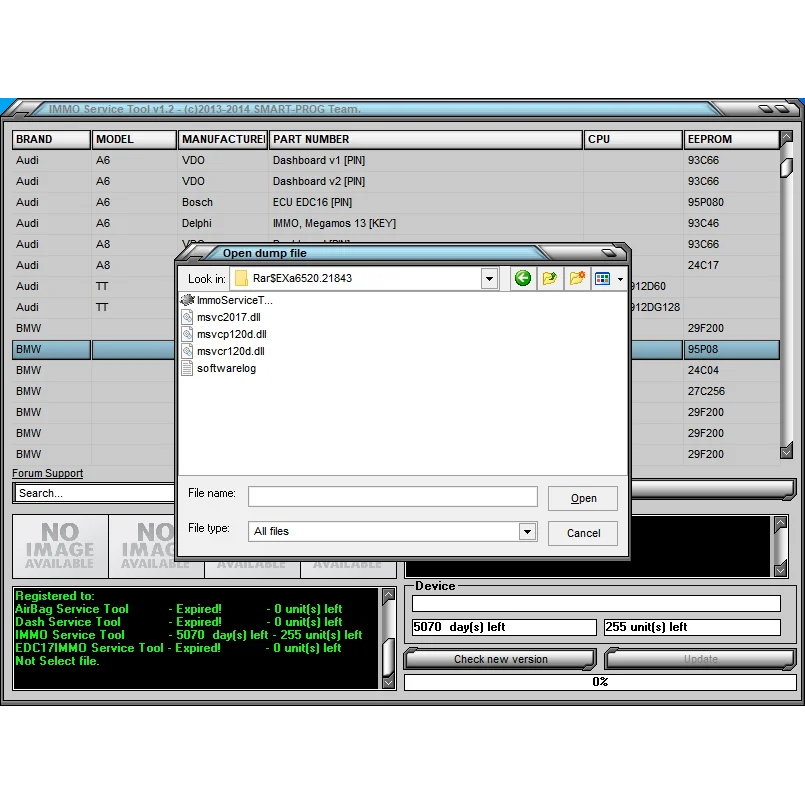Expand the view menu dropdown arrow
The image size is (805, 805).
click(x=620, y=279)
